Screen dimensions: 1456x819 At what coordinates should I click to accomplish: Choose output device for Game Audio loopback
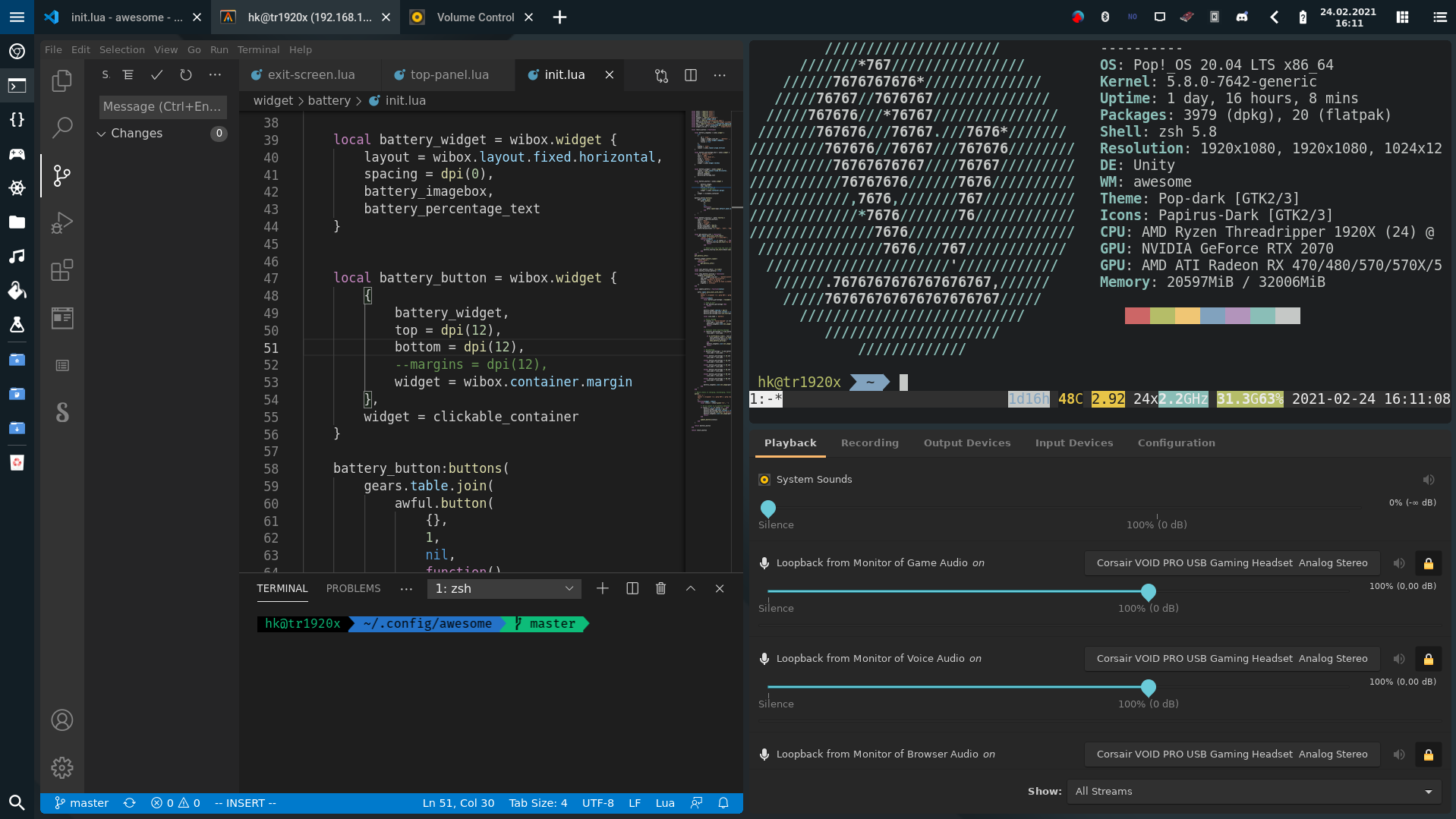pyautogui.click(x=1232, y=563)
